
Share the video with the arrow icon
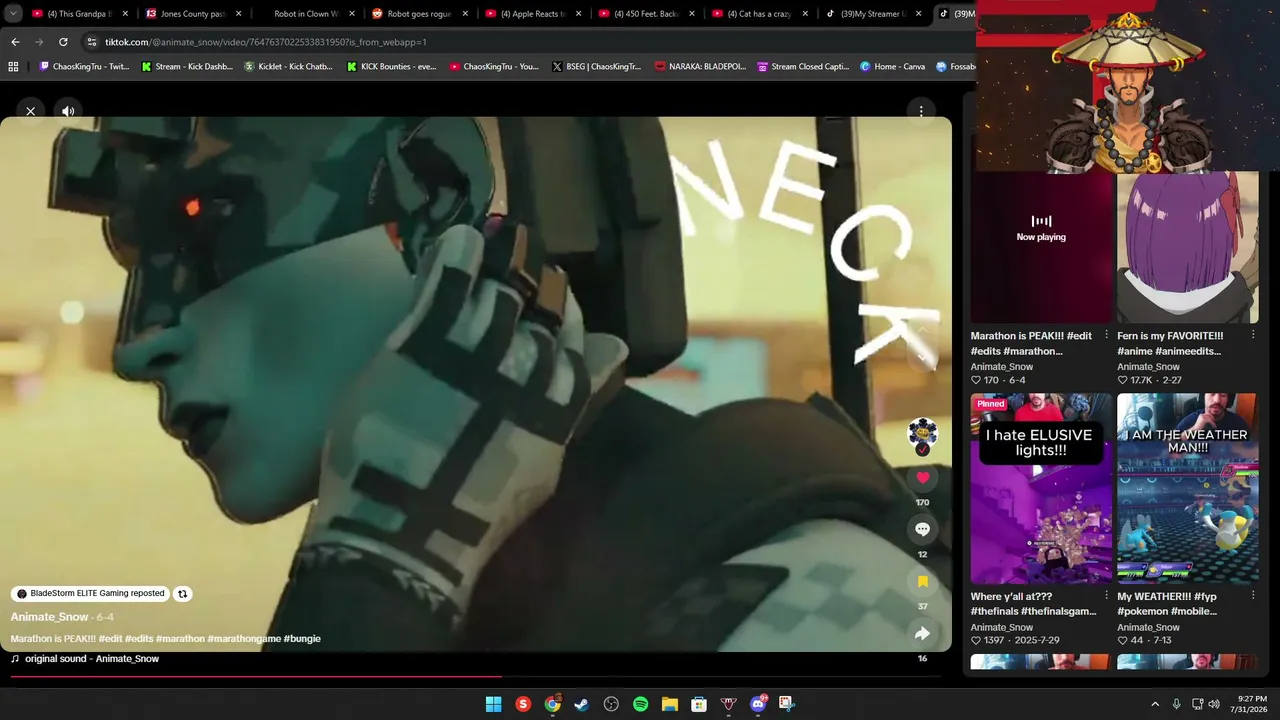tap(922, 633)
